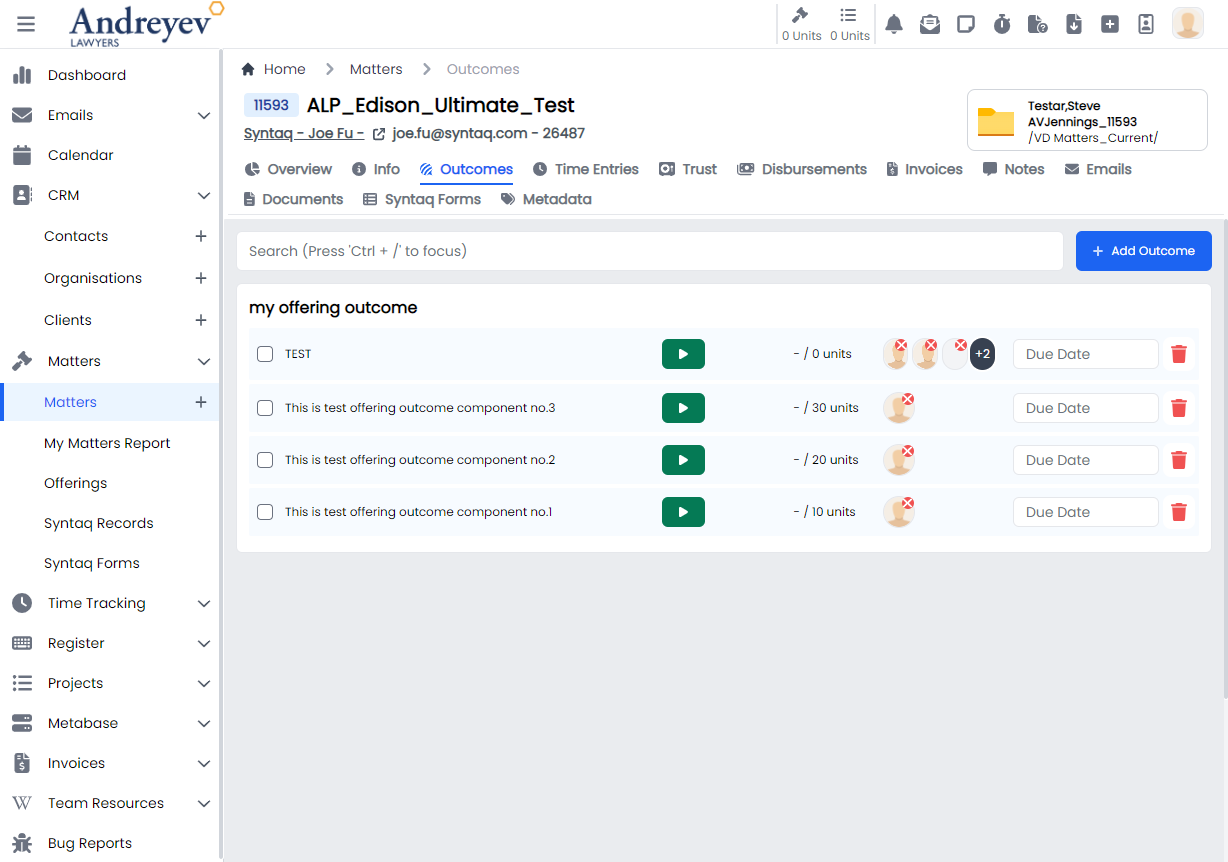Check the TEST outcome checkbox
The width and height of the screenshot is (1228, 862).
pos(265,354)
